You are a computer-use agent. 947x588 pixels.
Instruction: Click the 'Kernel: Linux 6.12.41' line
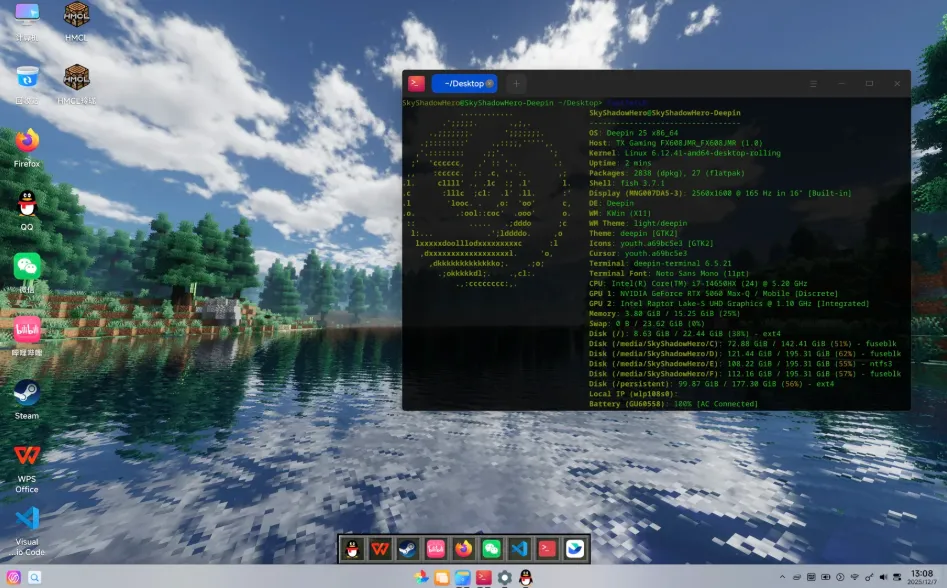click(x=685, y=153)
